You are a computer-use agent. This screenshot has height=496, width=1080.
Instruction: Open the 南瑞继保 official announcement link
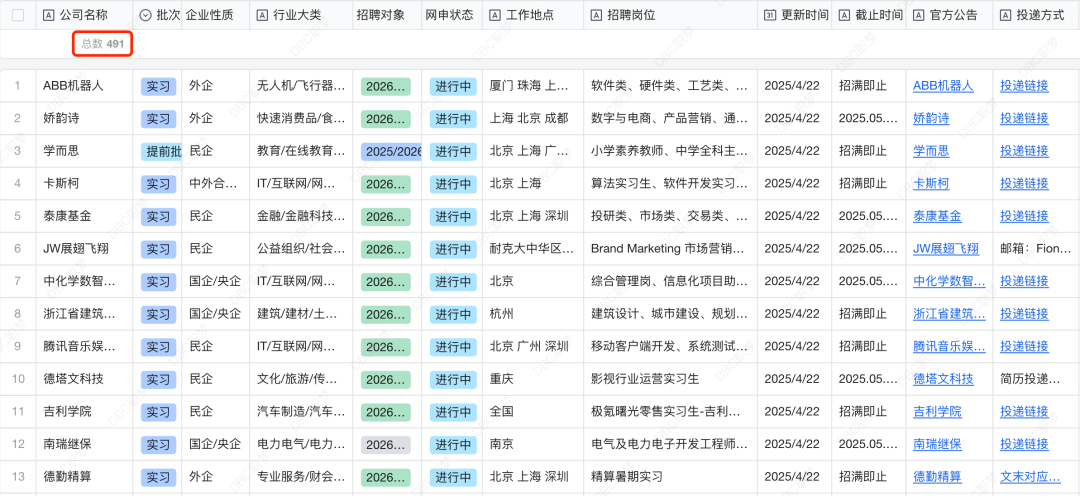pos(937,444)
